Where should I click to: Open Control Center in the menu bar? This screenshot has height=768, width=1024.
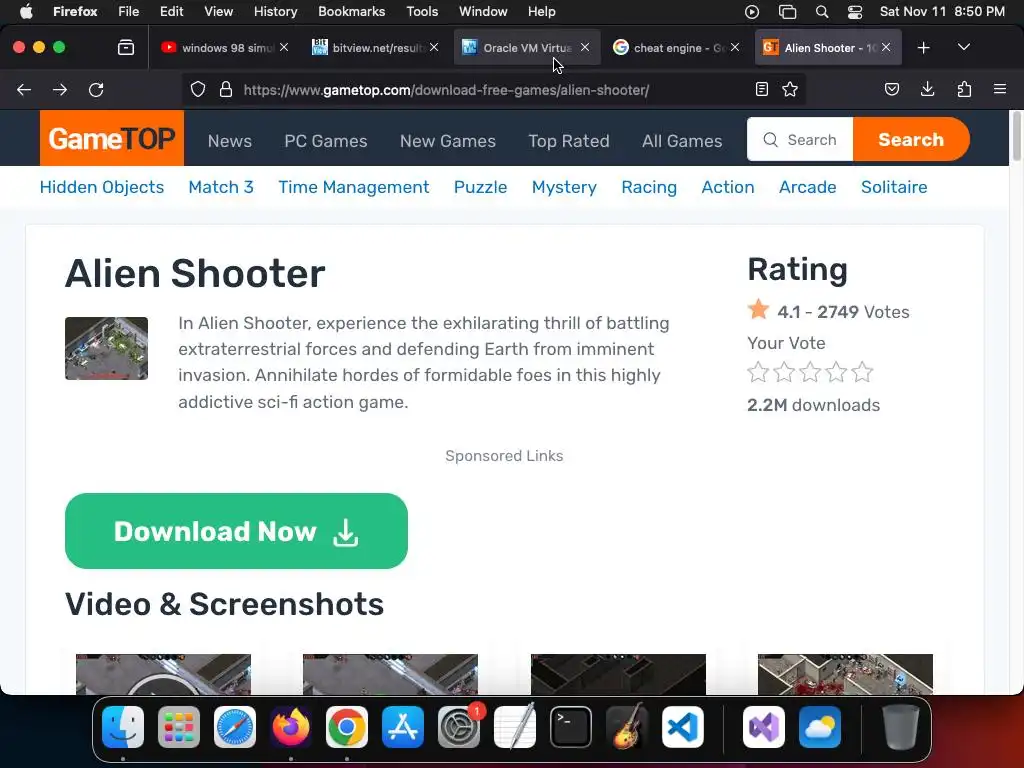[x=855, y=12]
